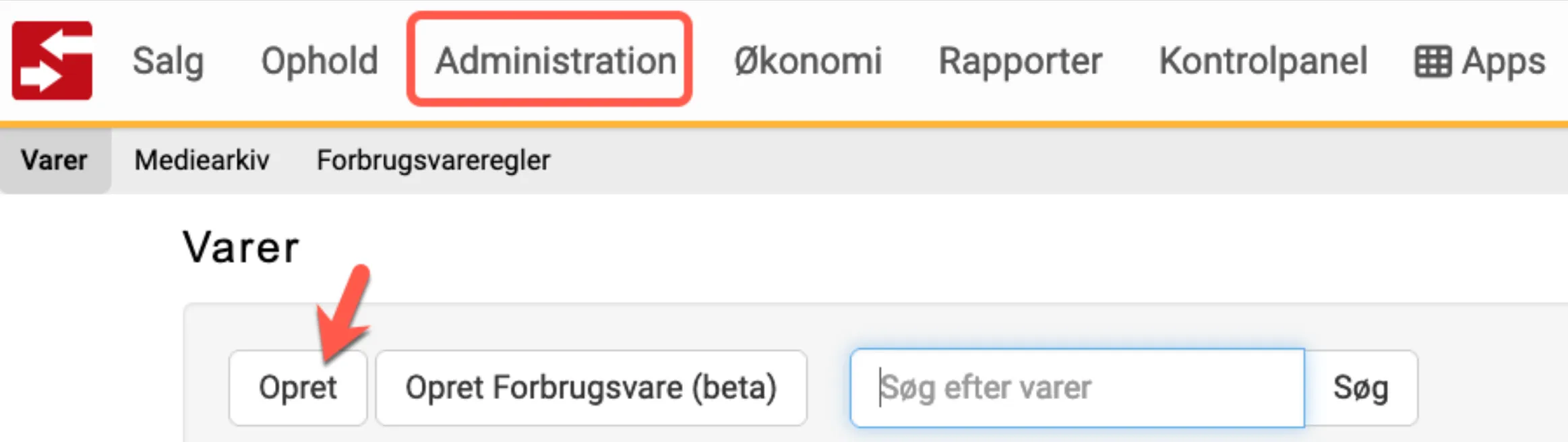The width and height of the screenshot is (1568, 442).
Task: Open the Mediearkiv tab
Action: click(202, 160)
